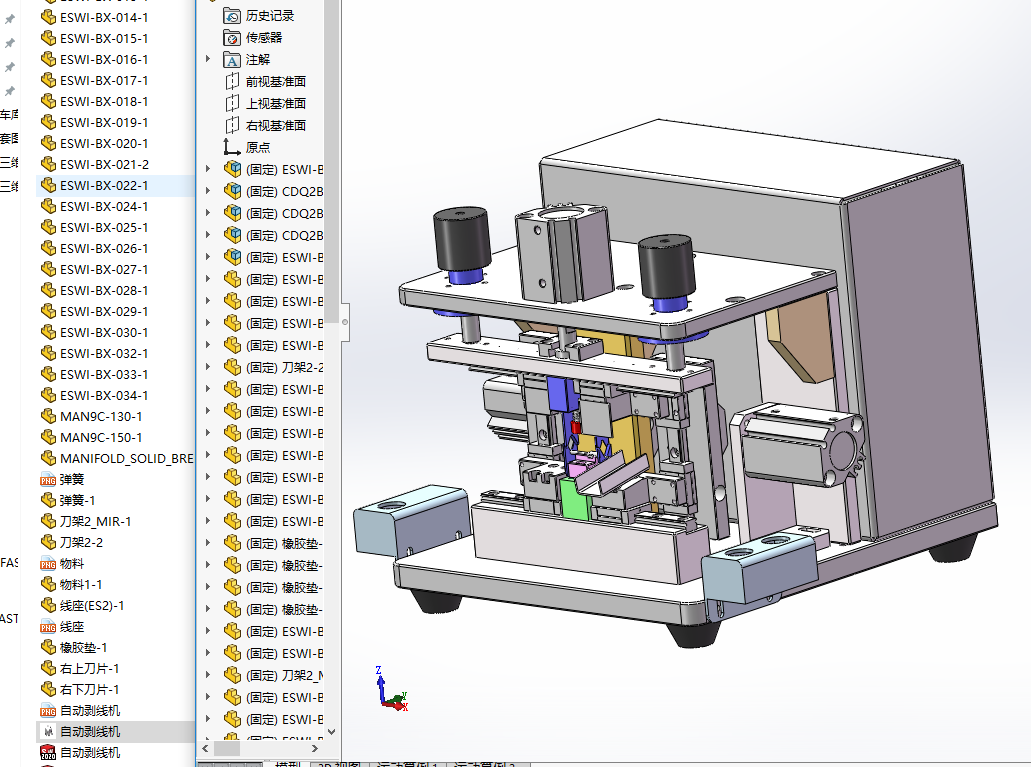Expand the first (固定) CDQ2B component
Viewport: 1031px width, 767px height.
pyautogui.click(x=208, y=191)
